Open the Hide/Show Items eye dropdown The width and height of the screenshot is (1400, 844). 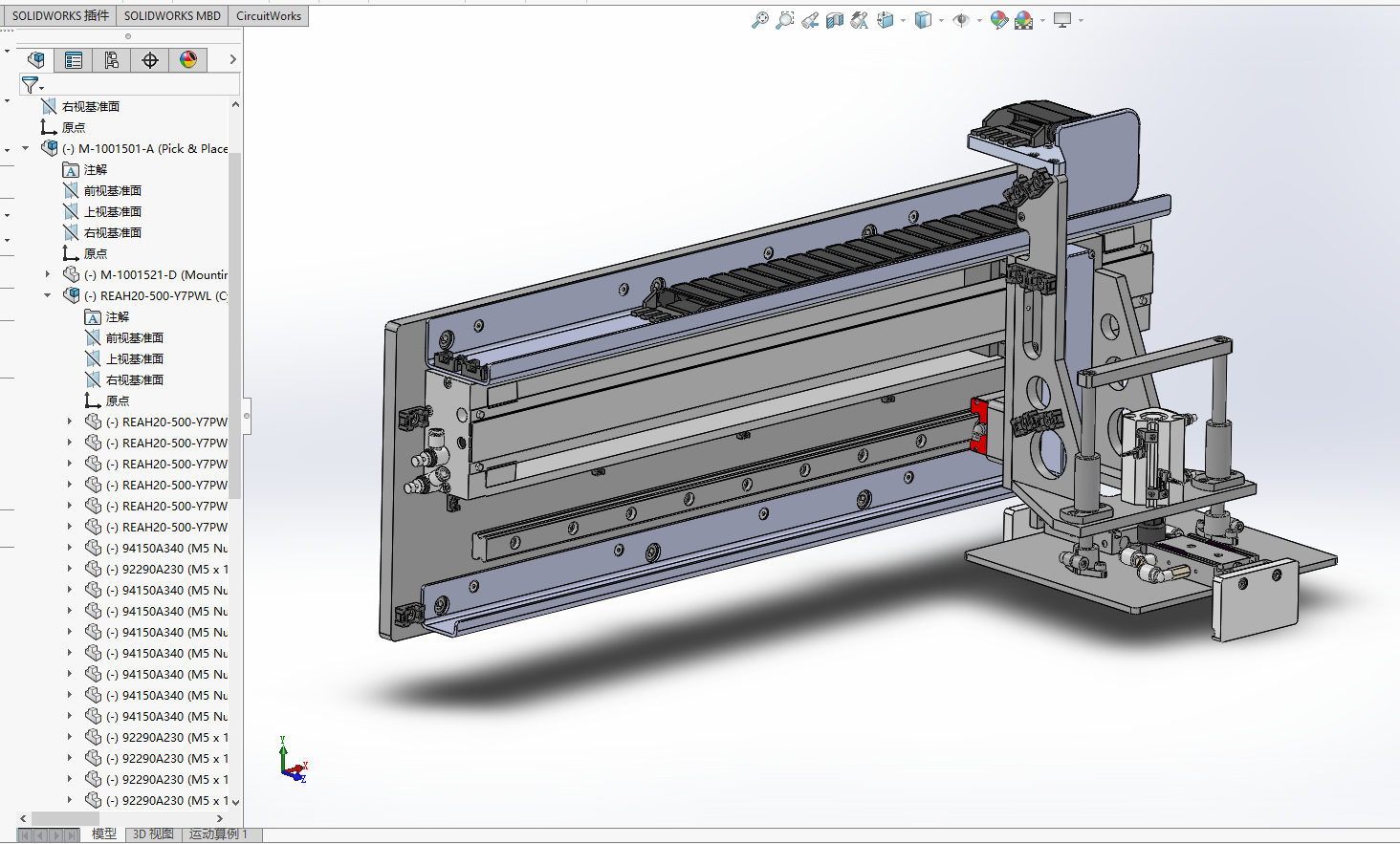pos(979,20)
